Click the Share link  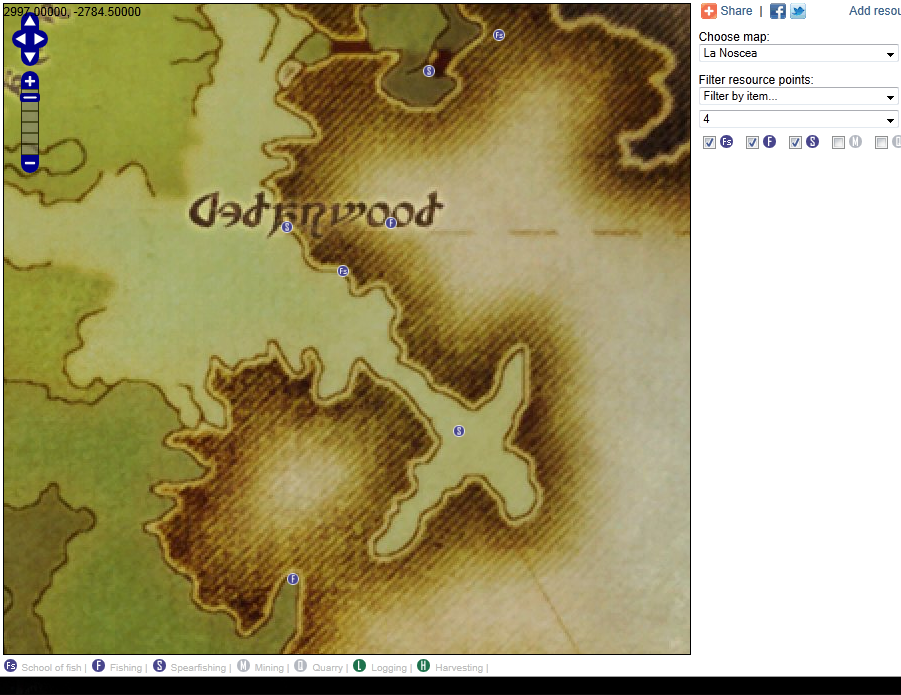(x=736, y=11)
